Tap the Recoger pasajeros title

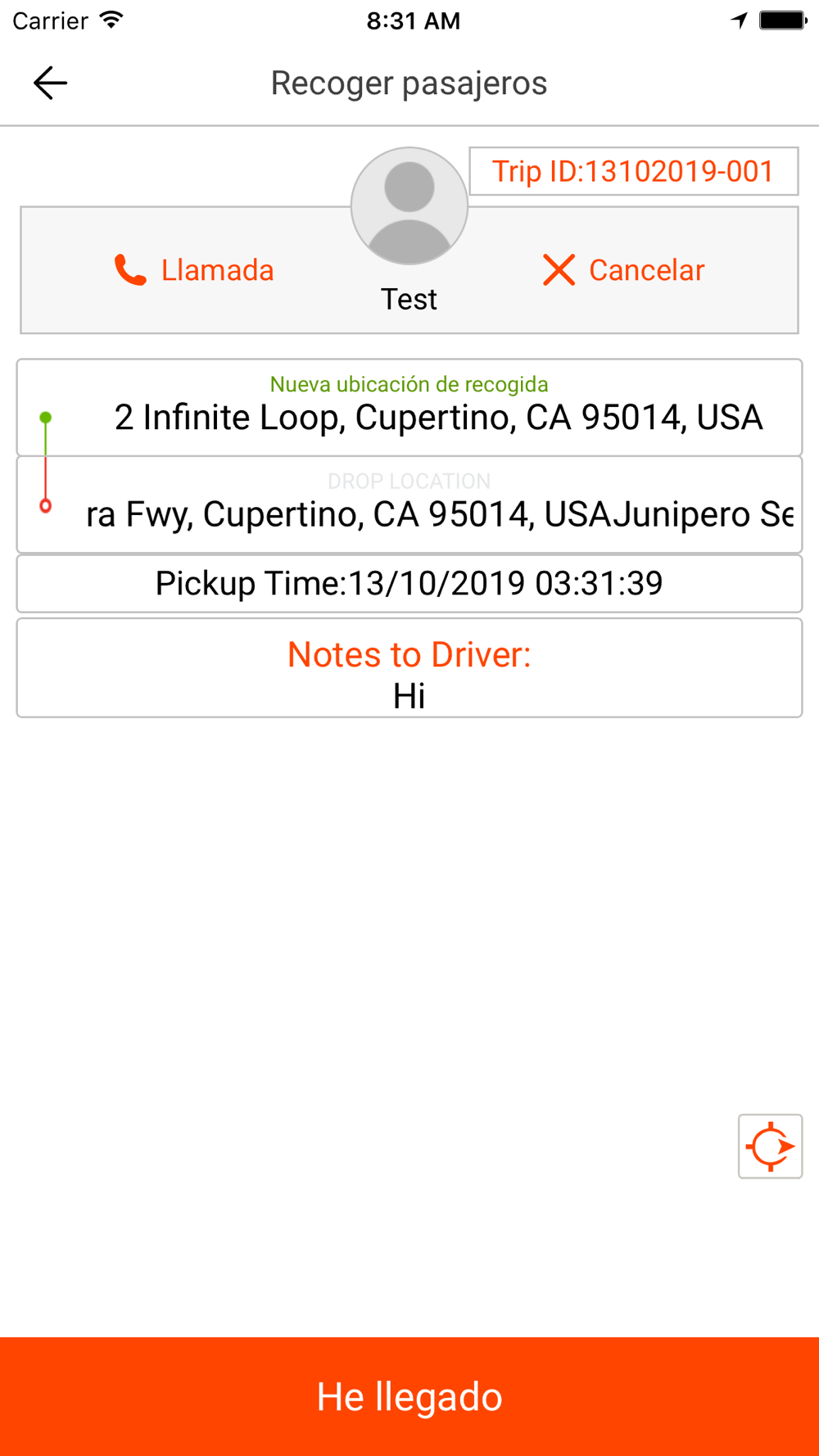(409, 83)
